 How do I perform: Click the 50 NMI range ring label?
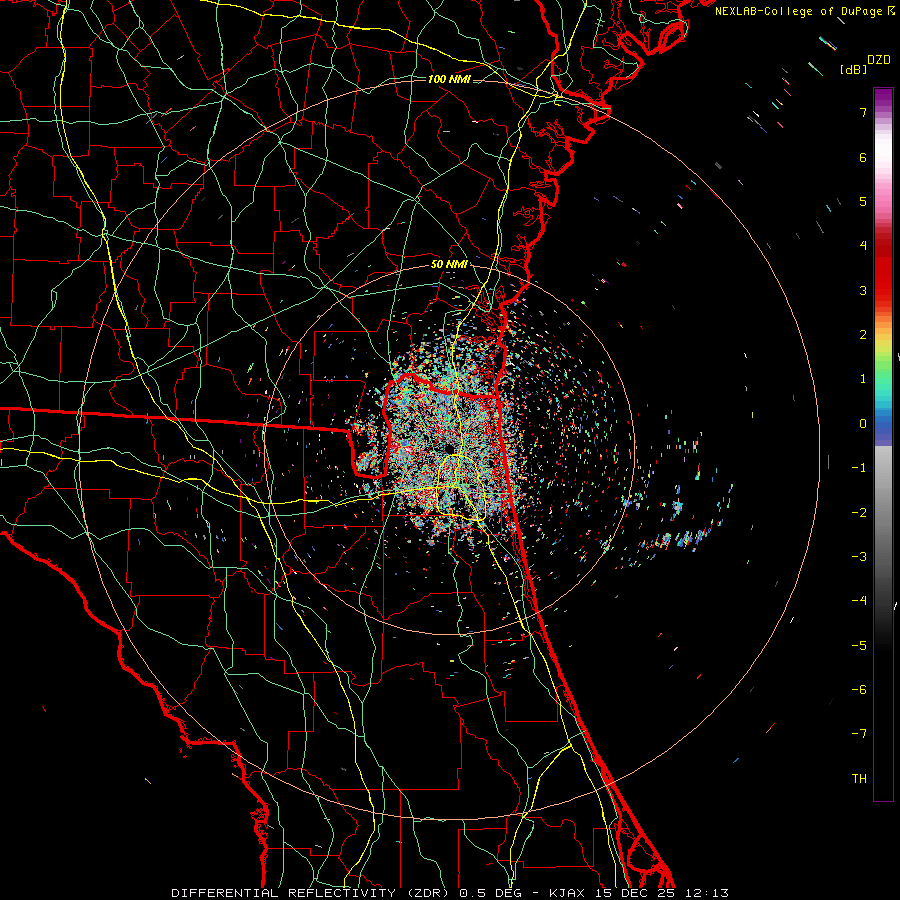(x=449, y=264)
